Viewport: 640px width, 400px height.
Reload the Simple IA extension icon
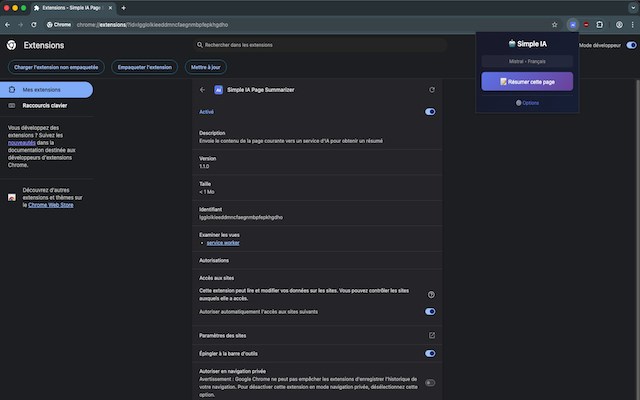[x=432, y=90]
